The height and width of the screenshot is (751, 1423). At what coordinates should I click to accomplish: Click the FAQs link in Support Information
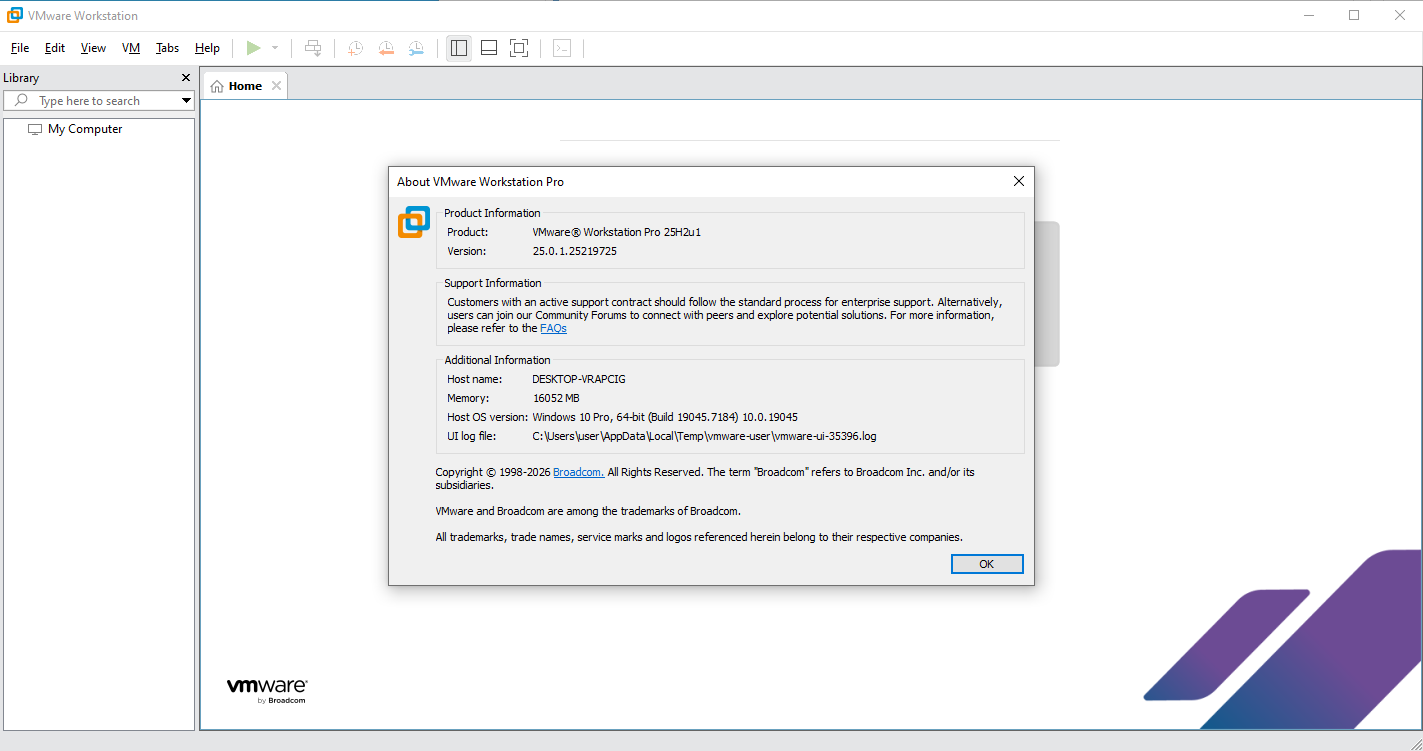click(553, 328)
